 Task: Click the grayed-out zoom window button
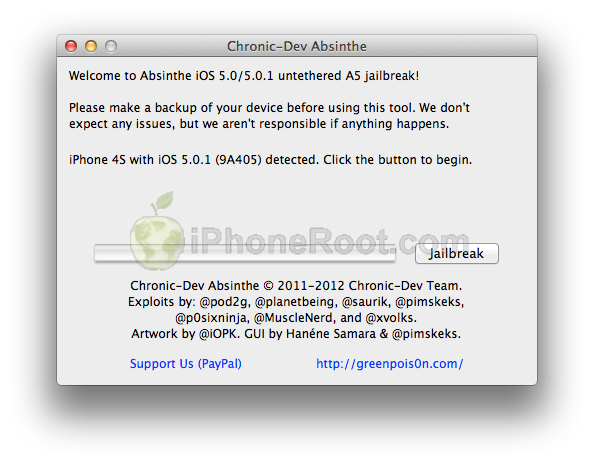111,46
